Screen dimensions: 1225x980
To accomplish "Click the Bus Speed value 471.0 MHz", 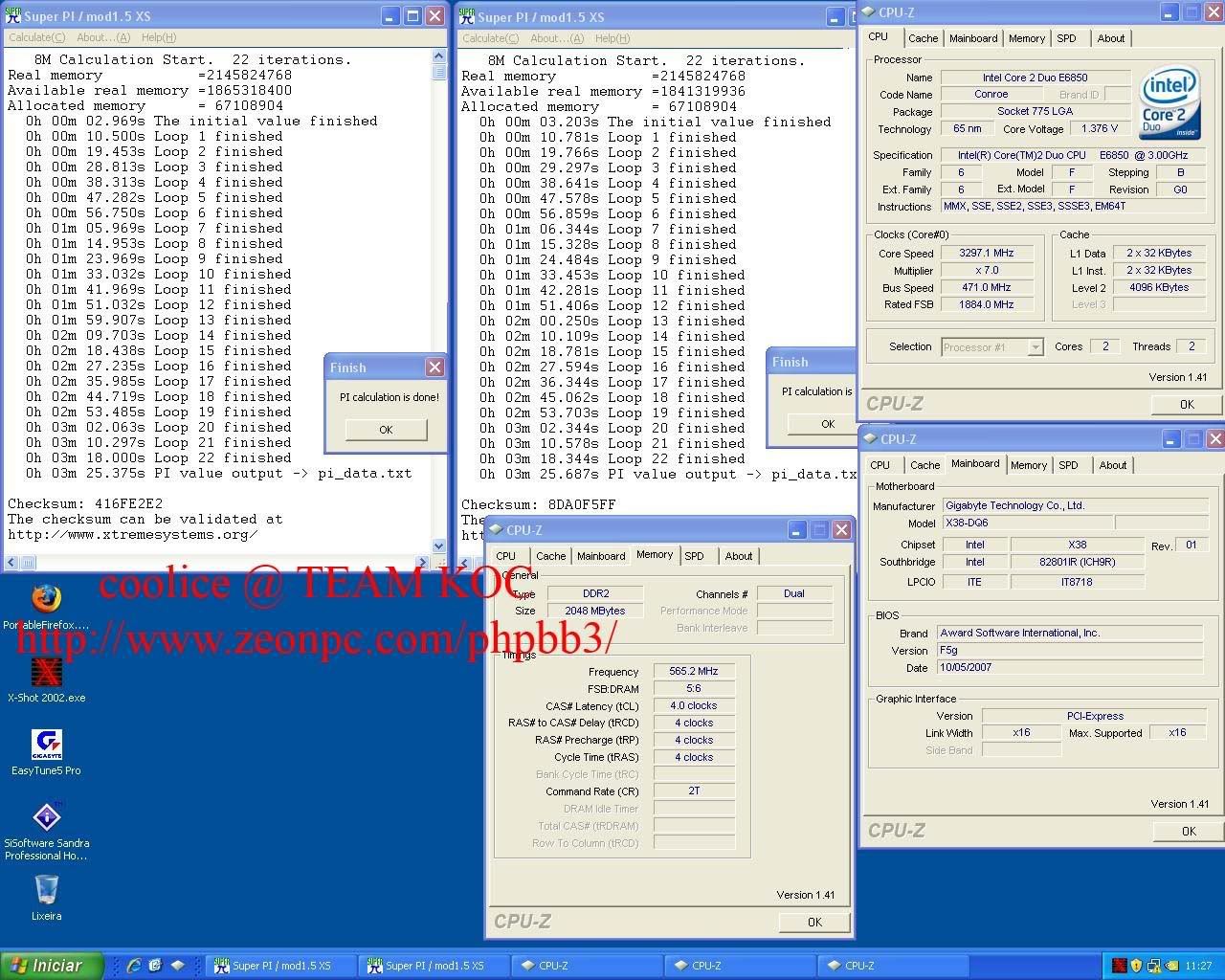I will click(986, 287).
